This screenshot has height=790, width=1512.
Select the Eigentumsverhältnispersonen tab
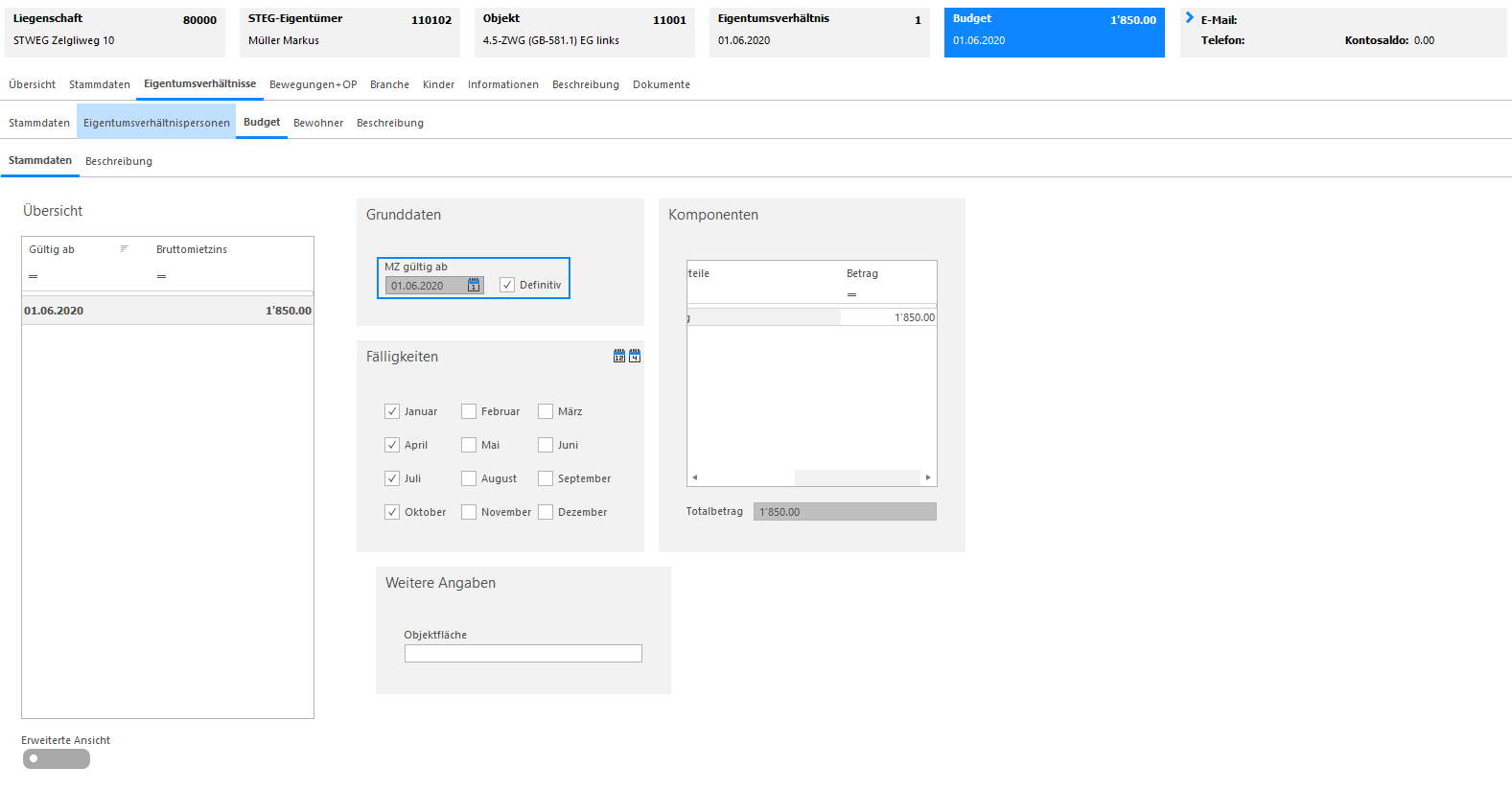[156, 123]
